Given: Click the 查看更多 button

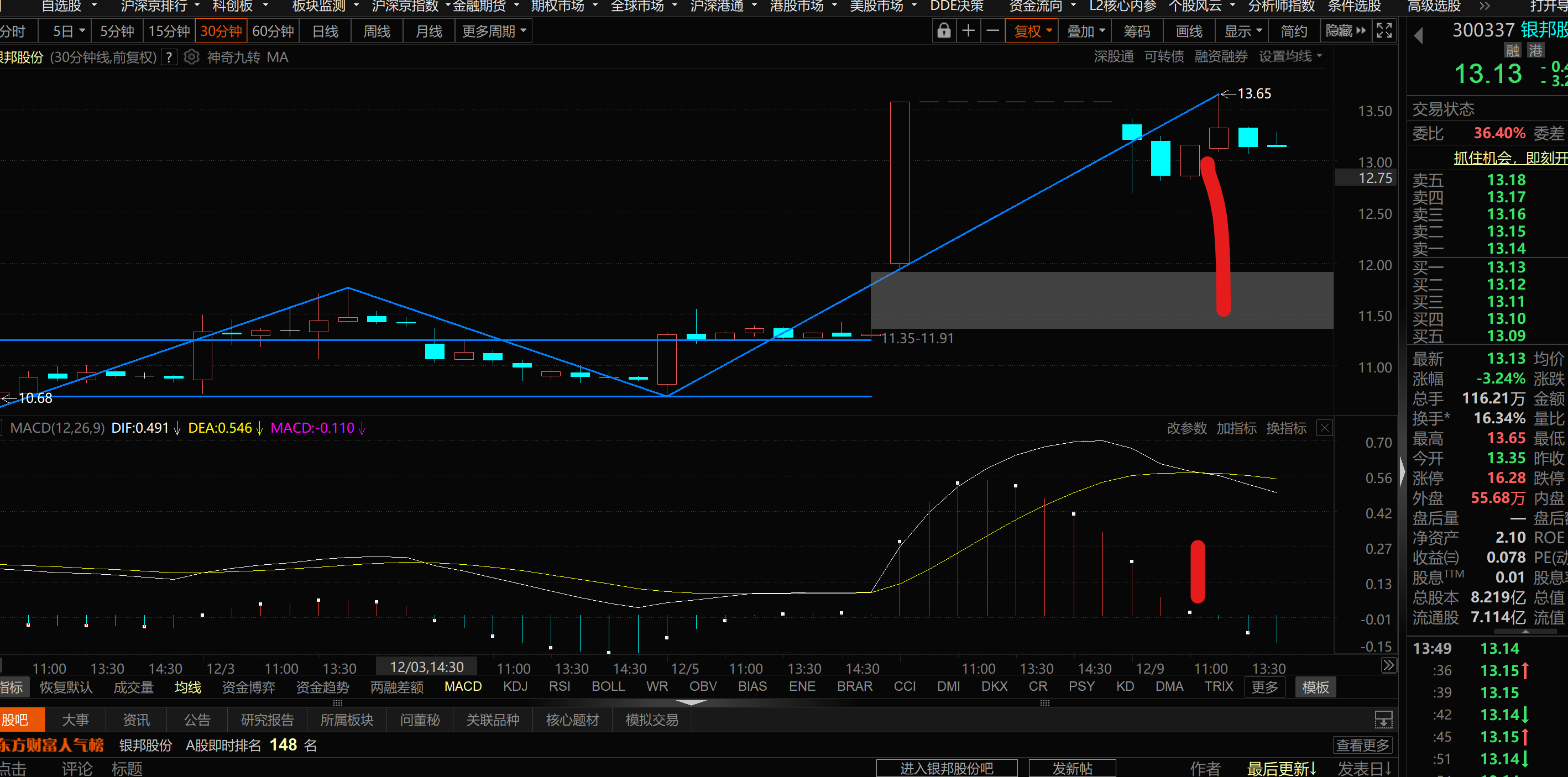Looking at the screenshot, I should click(x=1362, y=745).
